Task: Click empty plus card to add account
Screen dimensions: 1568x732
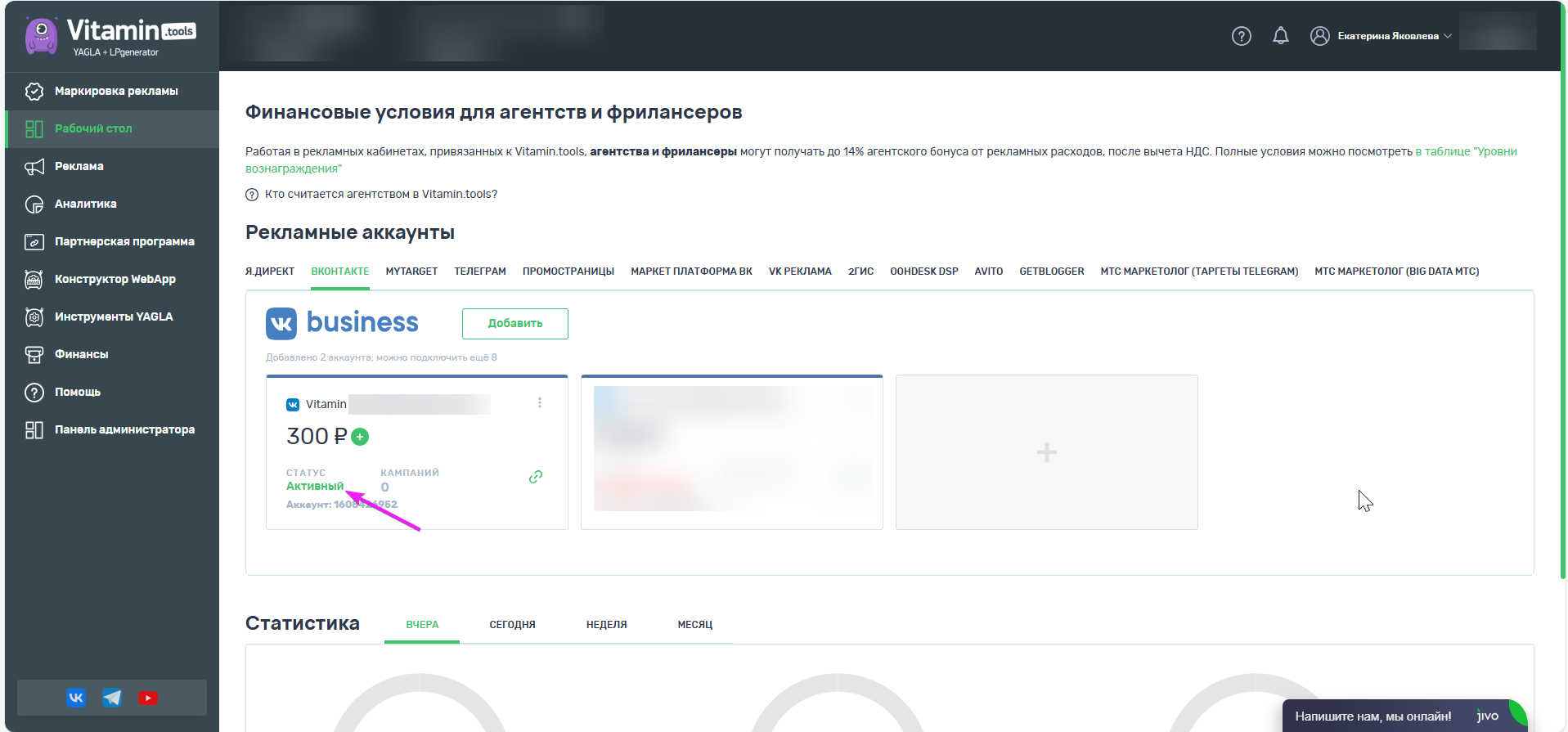Action: (1047, 452)
